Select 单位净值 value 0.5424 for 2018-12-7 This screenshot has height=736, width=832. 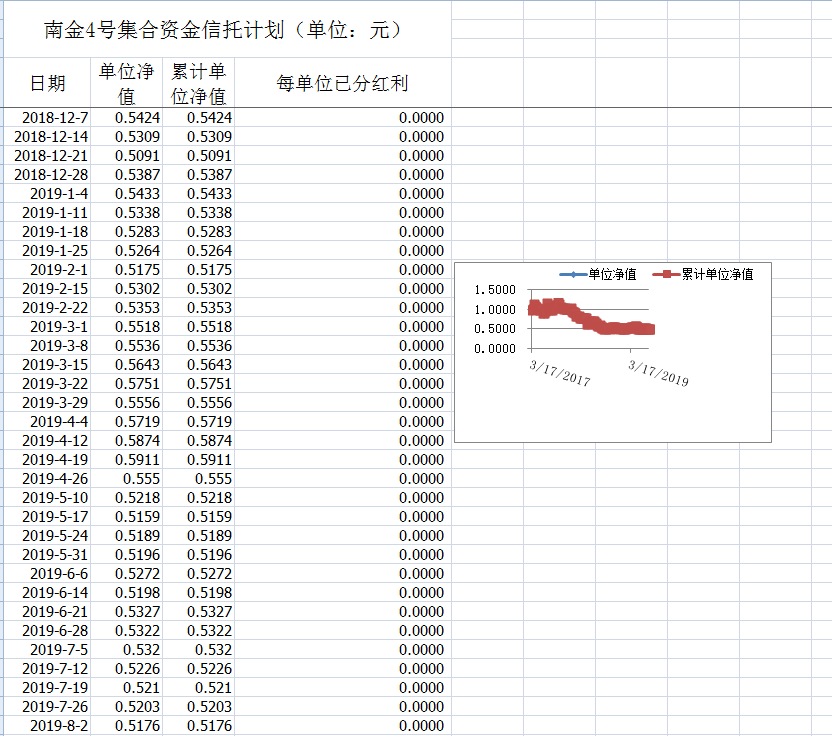pyautogui.click(x=126, y=117)
